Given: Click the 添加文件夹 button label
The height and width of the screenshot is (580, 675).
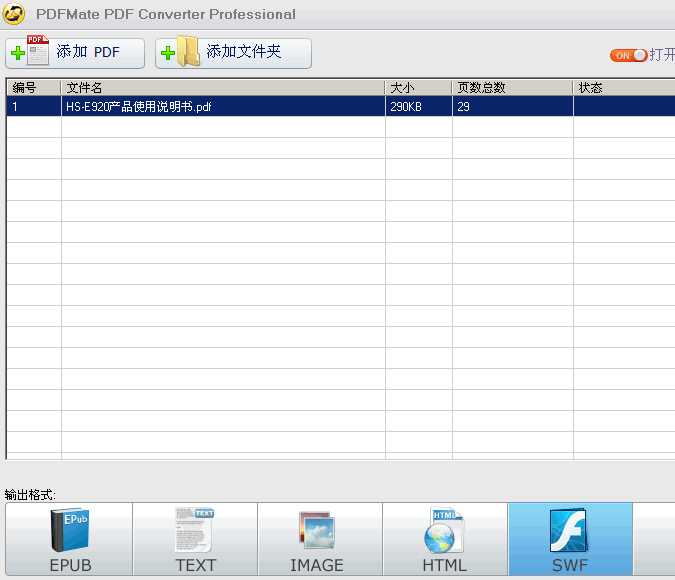Looking at the screenshot, I should (244, 53).
